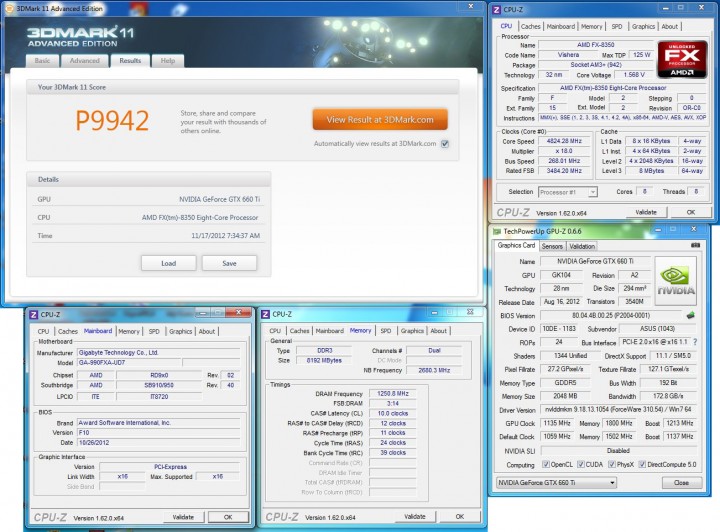Image resolution: width=720 pixels, height=532 pixels.
Task: Click the CPU-Z Mainboard window title icon
Action: coord(34,314)
